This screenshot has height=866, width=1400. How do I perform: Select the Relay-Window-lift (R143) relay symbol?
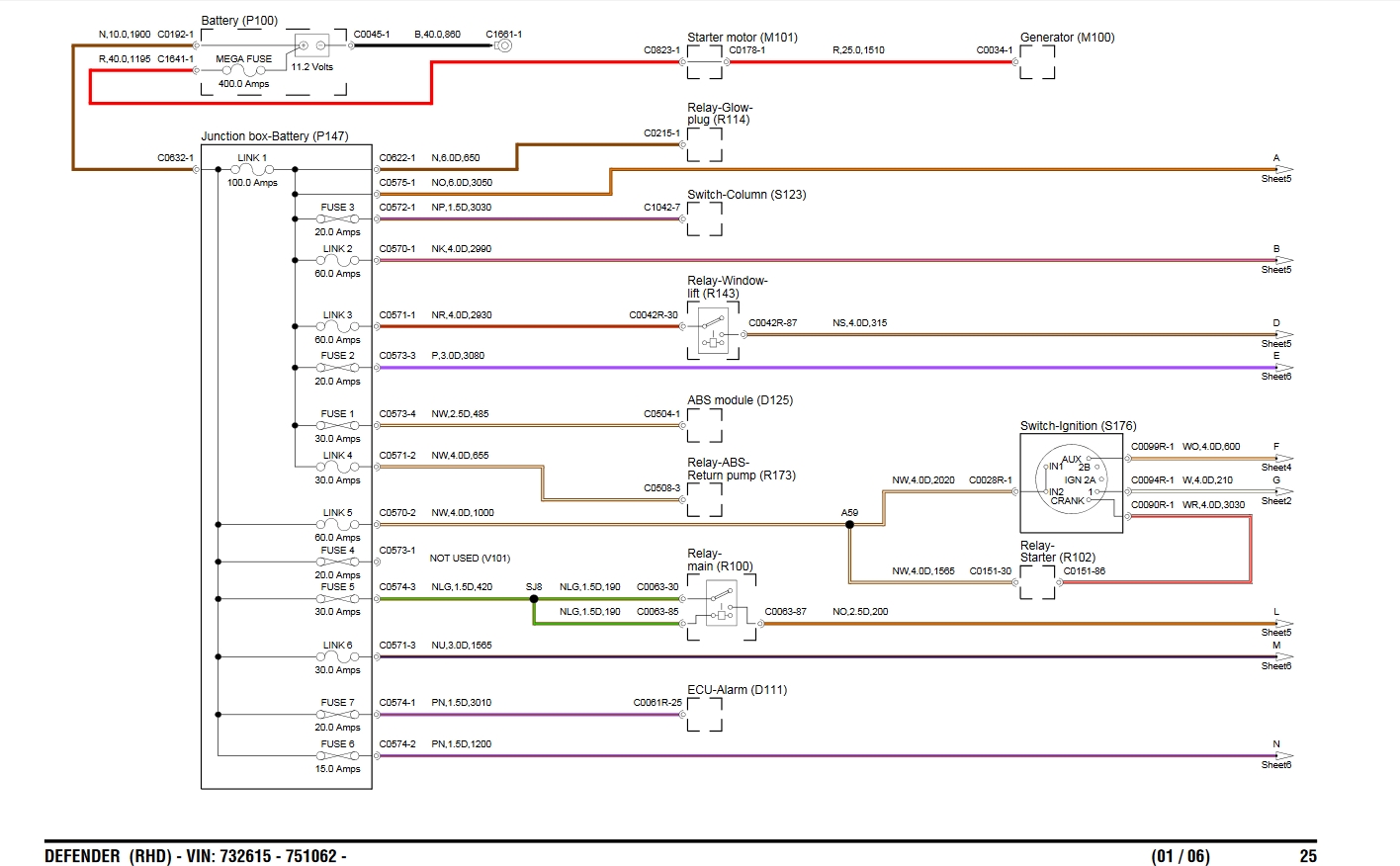(x=713, y=330)
